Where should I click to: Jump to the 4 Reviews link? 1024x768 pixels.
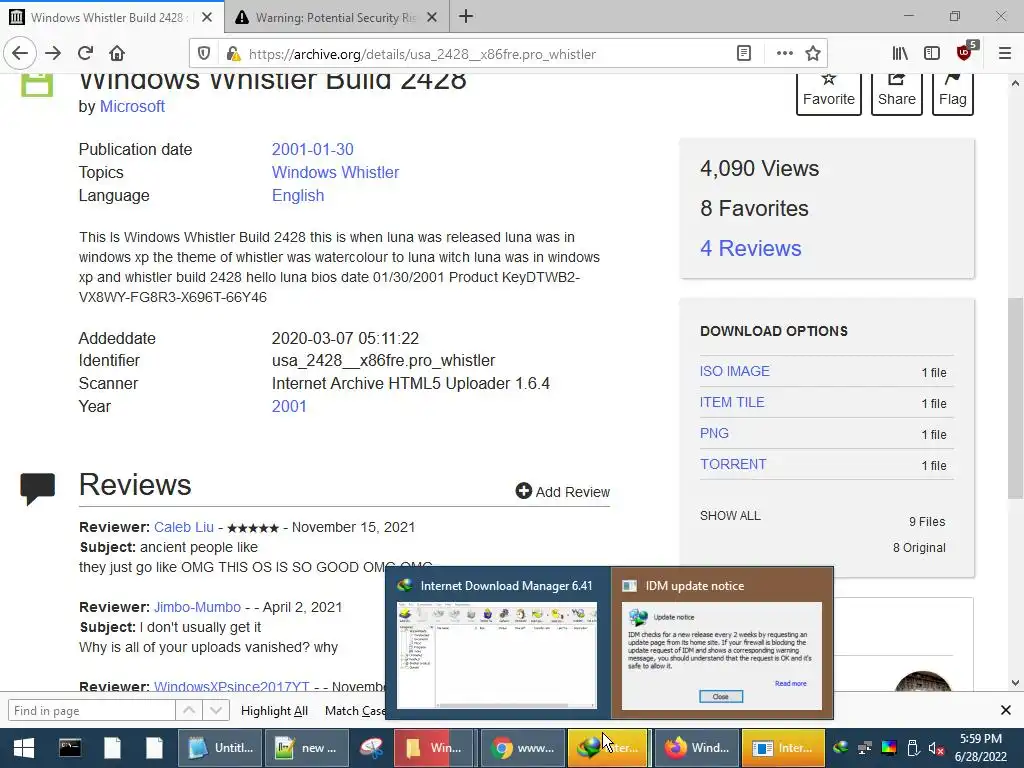(x=750, y=248)
